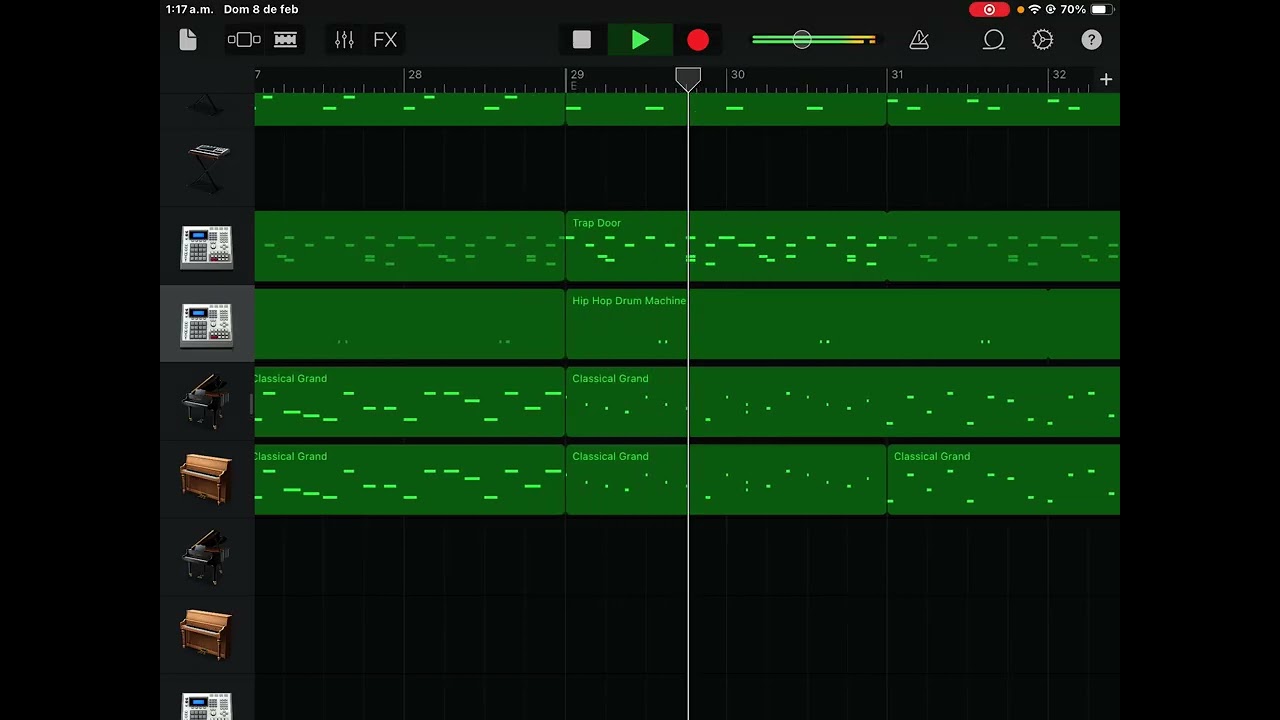Select the empty grand piano track header

click(207, 557)
